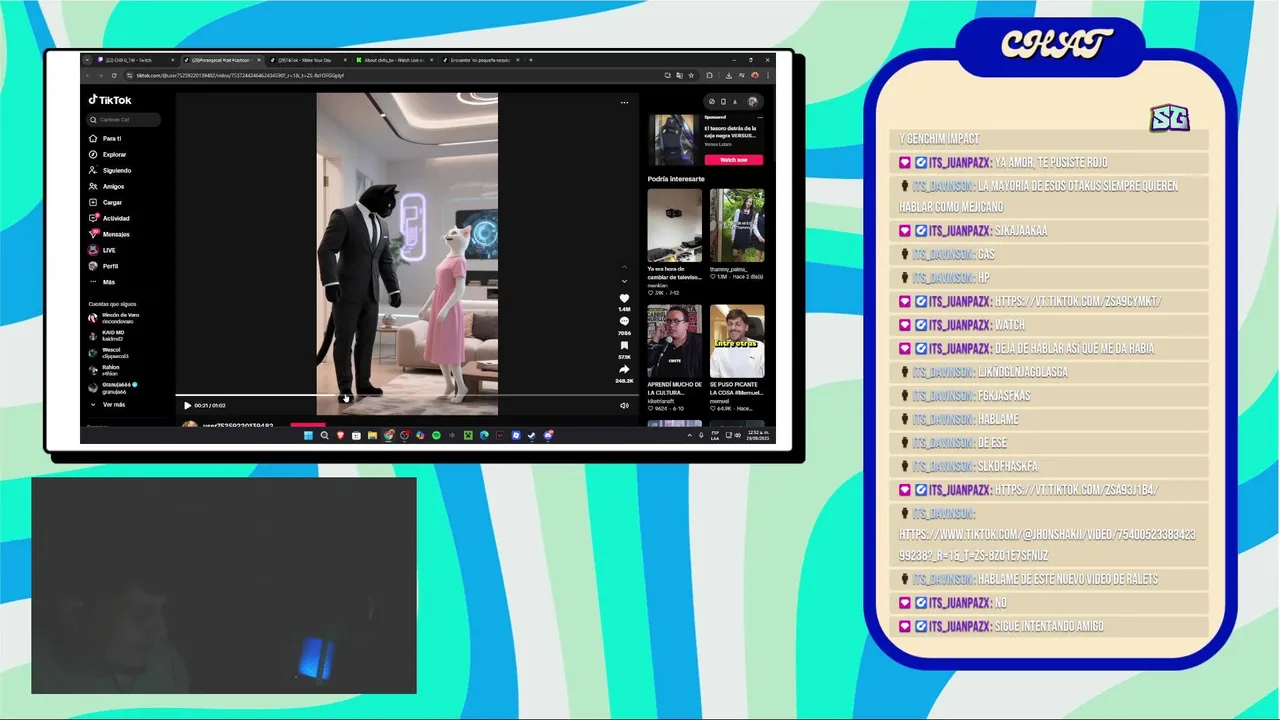
Task: Open browser extensions puzzle icon
Action: pyautogui.click(x=710, y=75)
